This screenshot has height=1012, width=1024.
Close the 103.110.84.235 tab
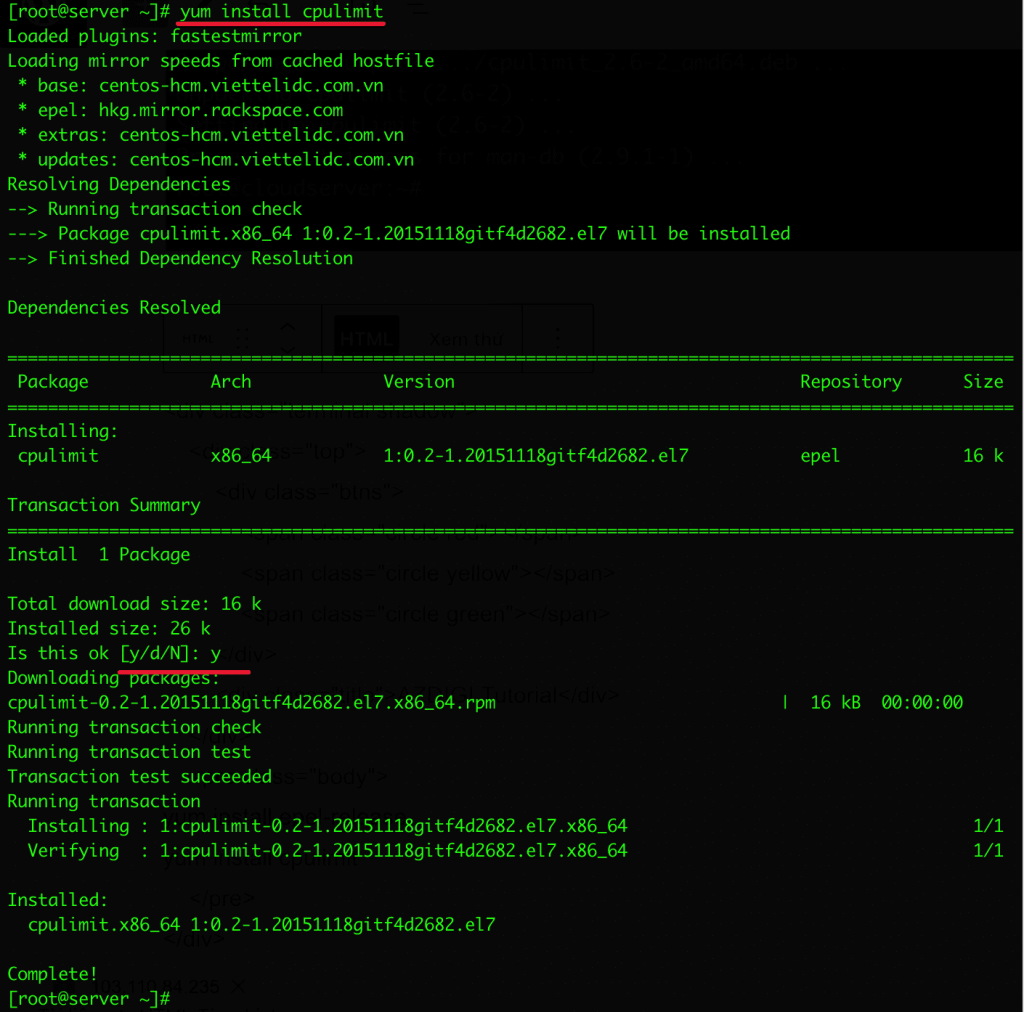coord(237,987)
